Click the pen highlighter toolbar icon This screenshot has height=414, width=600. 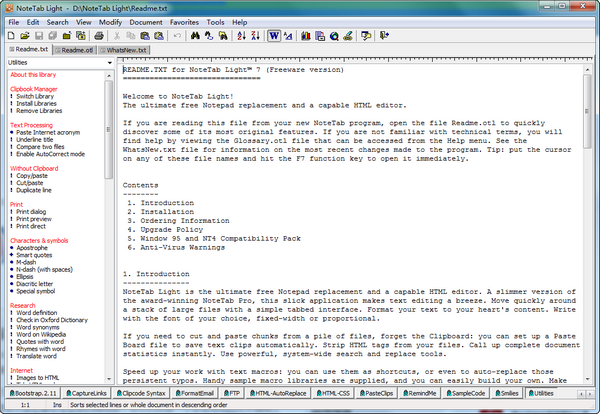pos(348,36)
